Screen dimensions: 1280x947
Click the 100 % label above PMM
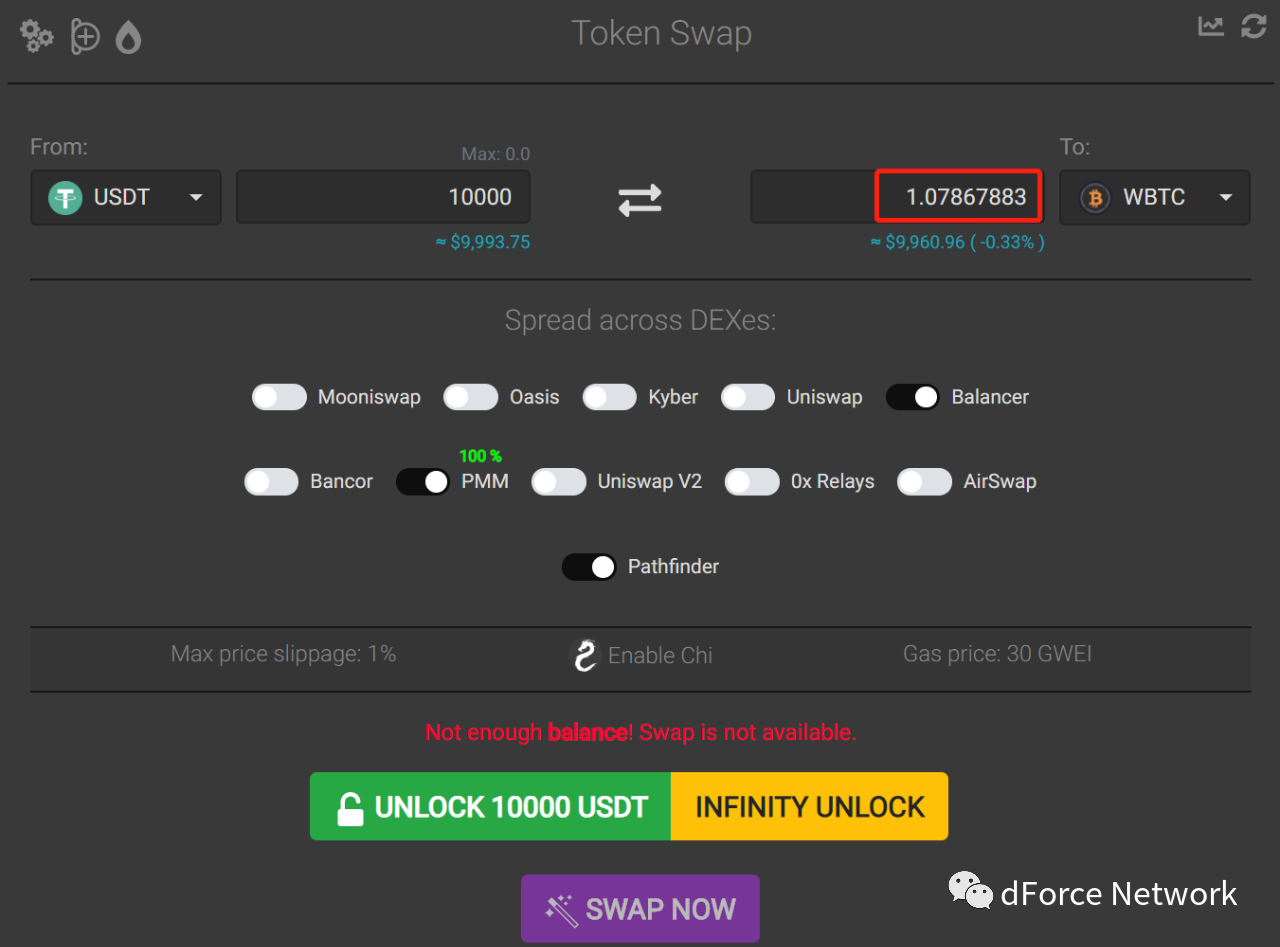480,456
